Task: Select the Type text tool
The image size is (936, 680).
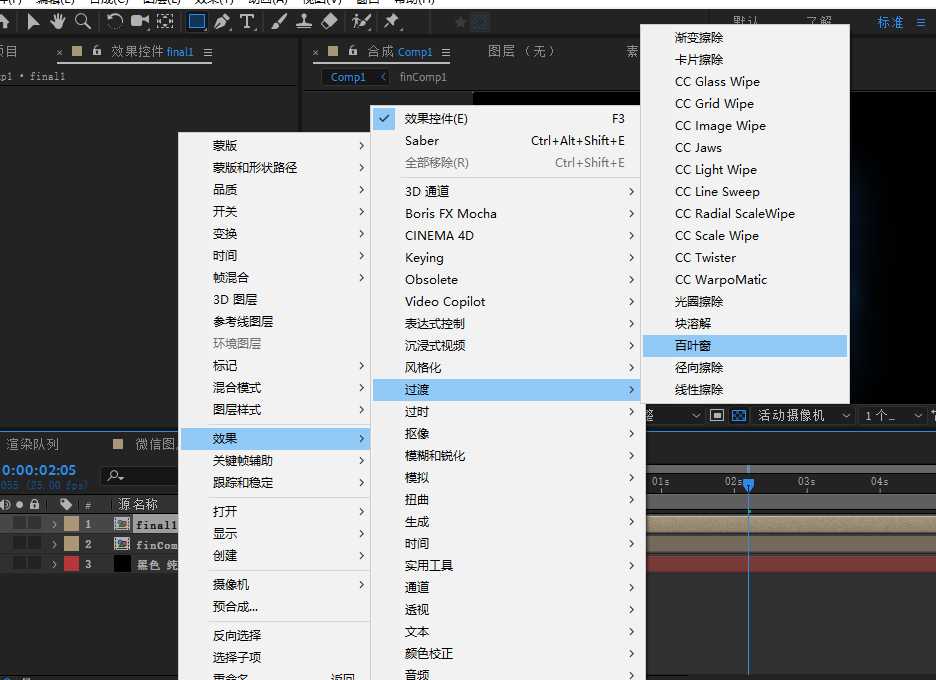Action: [247, 22]
